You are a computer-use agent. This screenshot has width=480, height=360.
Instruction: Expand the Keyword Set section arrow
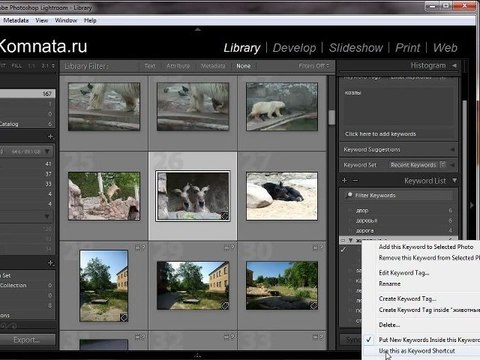point(452,165)
